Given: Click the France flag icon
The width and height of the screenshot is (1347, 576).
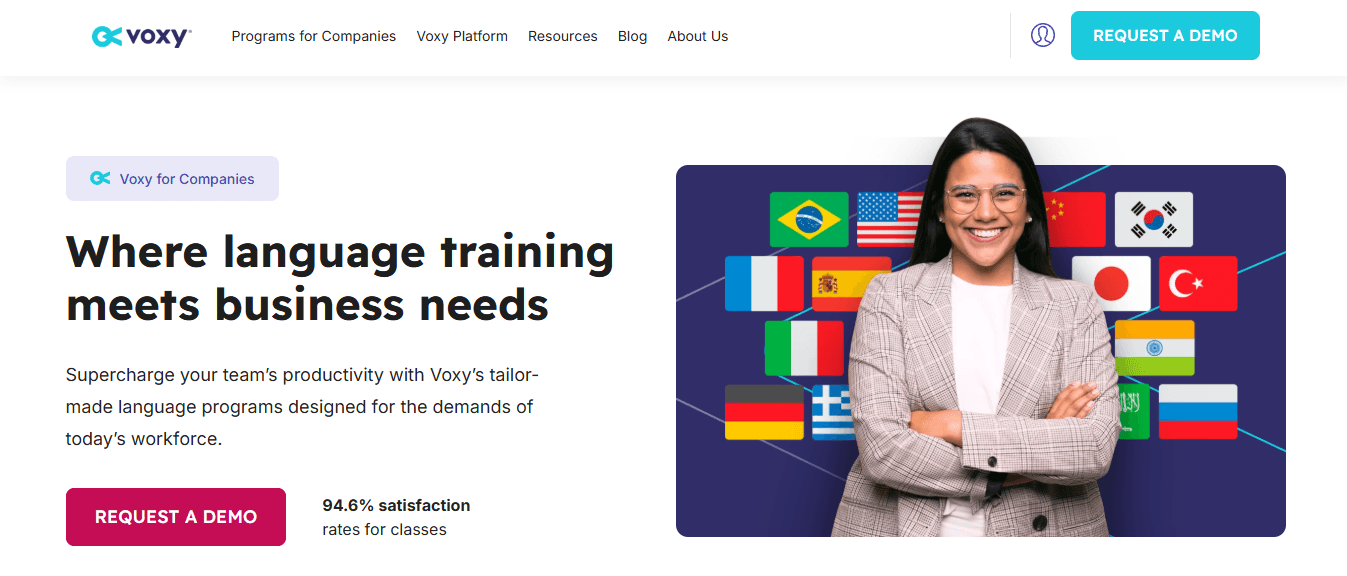Looking at the screenshot, I should coord(764,284).
